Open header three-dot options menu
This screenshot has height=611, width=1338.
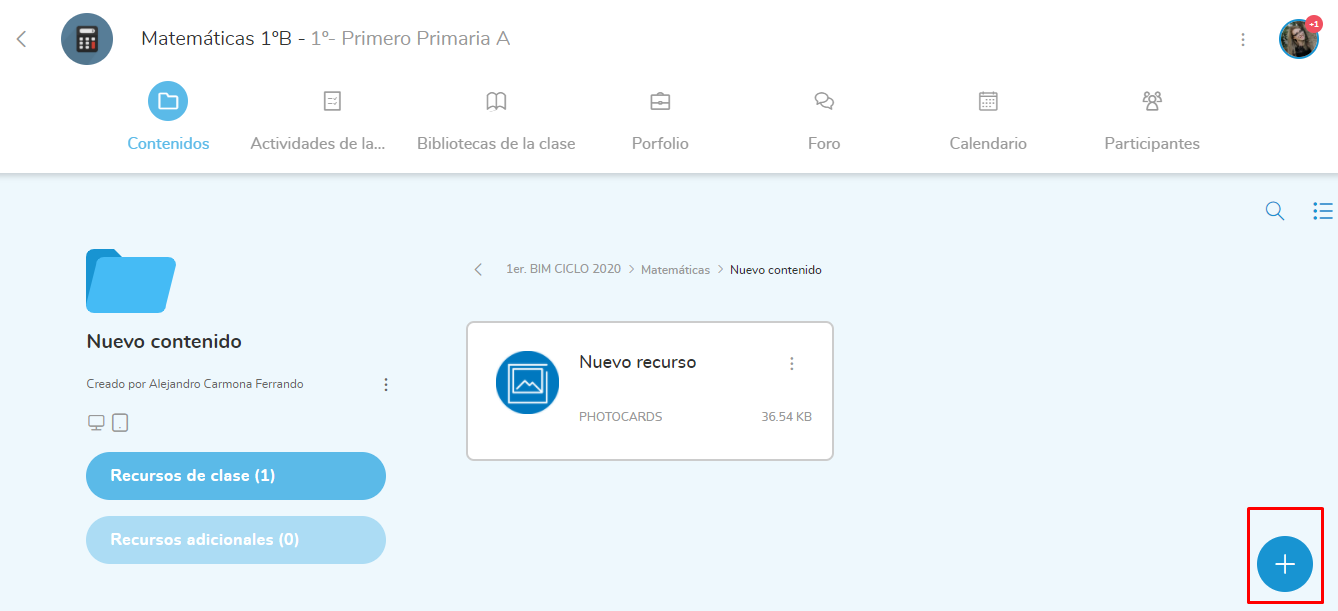click(x=1243, y=40)
